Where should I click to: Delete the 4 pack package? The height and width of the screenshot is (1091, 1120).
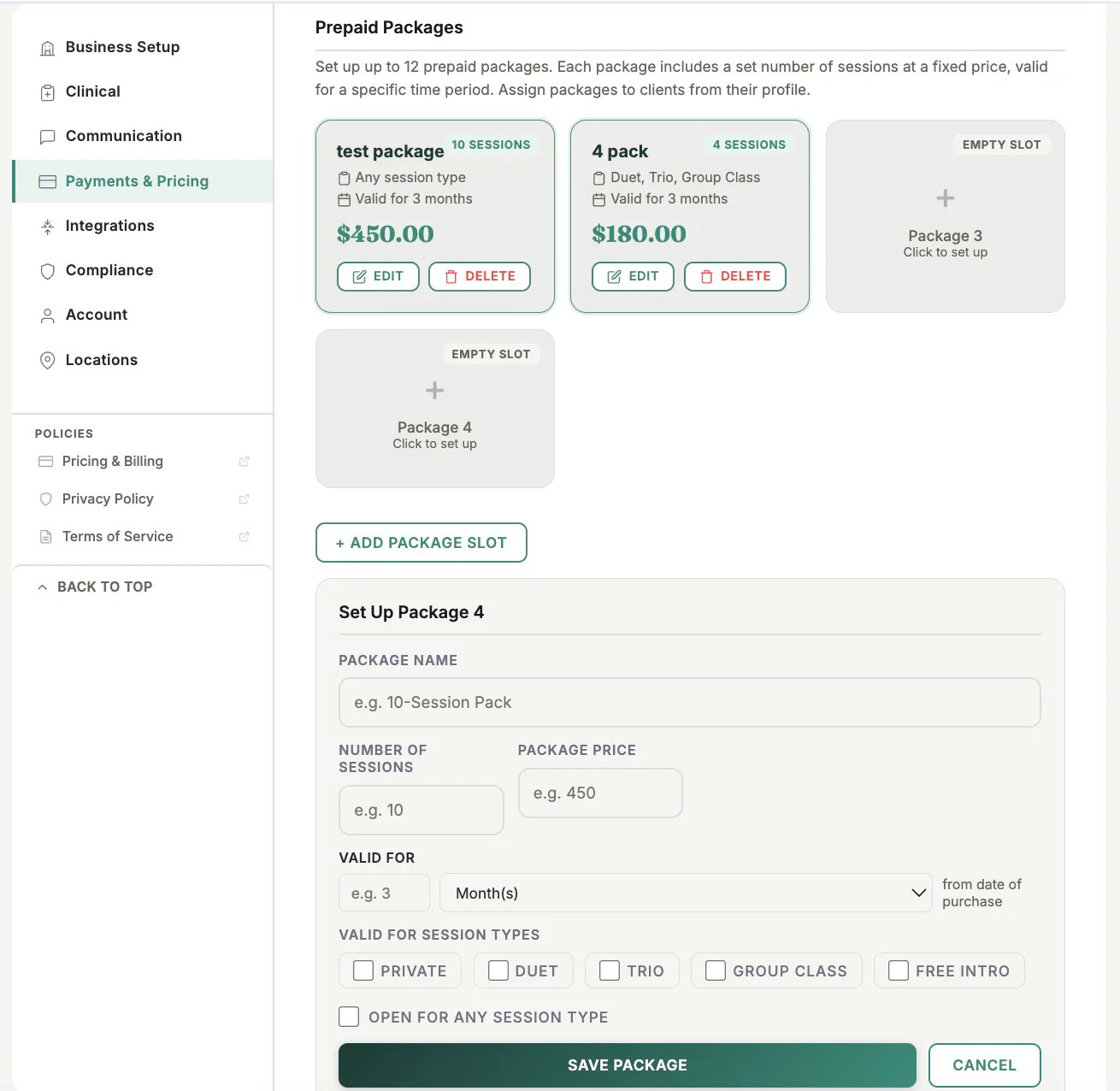[735, 276]
